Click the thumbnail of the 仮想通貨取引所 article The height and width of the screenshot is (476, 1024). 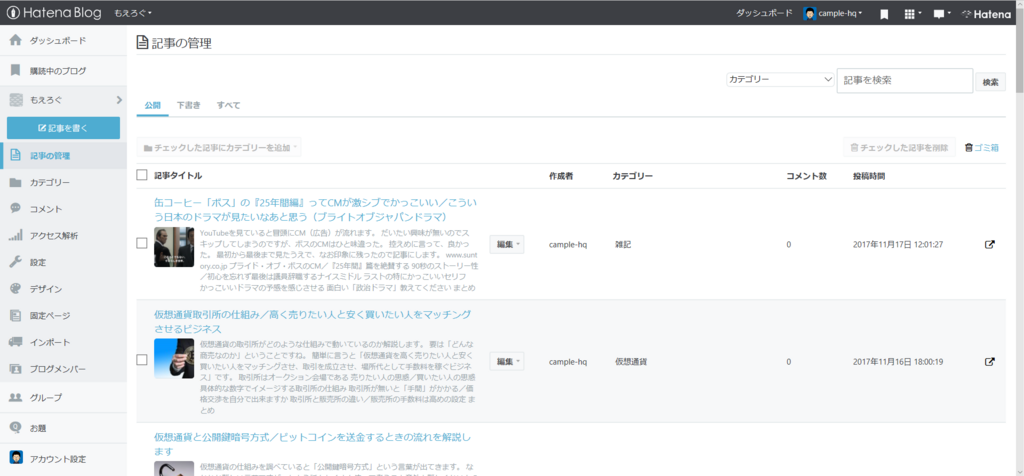pos(174,358)
